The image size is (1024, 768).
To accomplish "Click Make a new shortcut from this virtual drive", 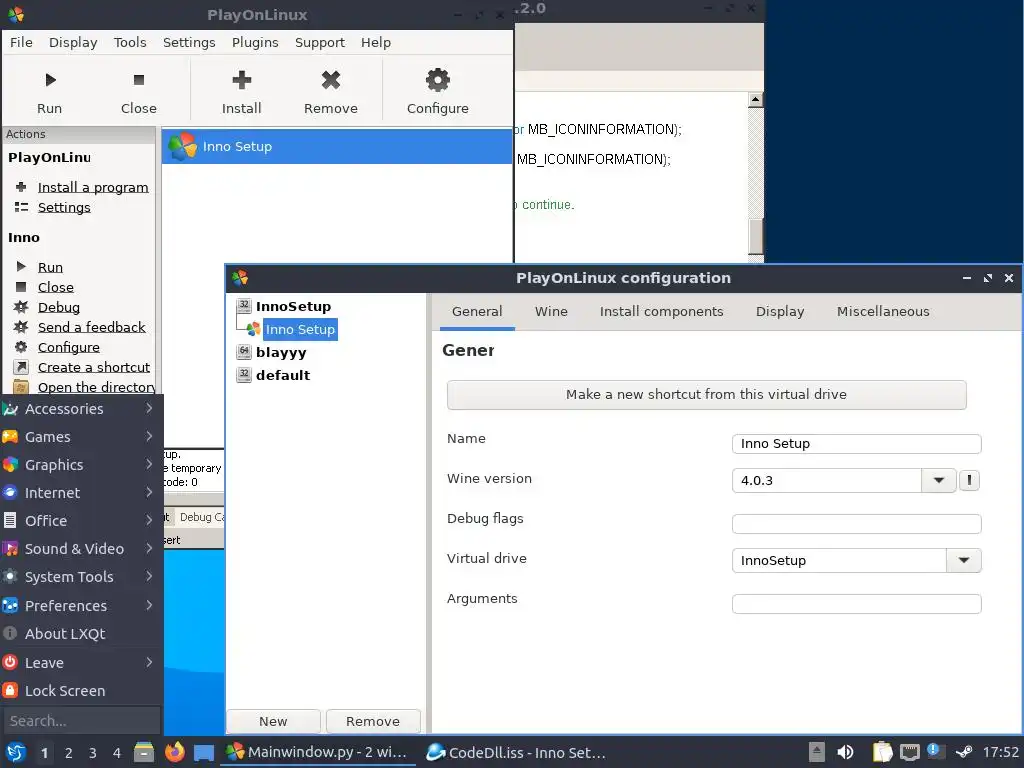I will click(706, 394).
